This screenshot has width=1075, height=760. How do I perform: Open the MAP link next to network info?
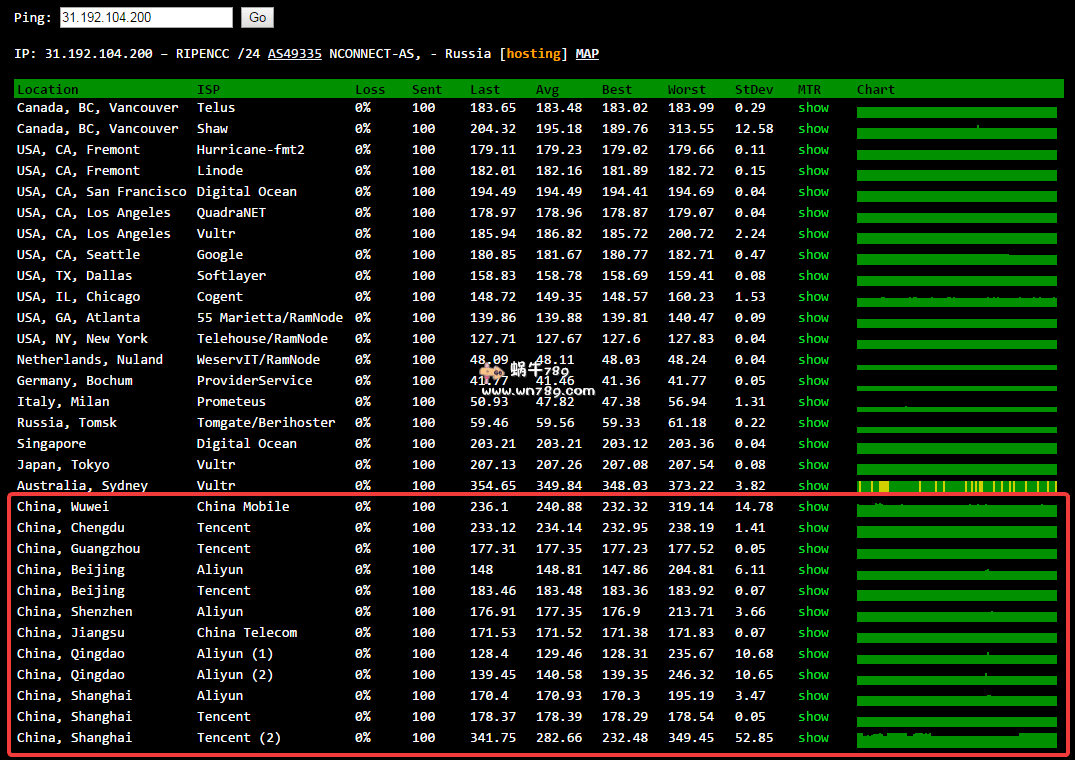(587, 53)
